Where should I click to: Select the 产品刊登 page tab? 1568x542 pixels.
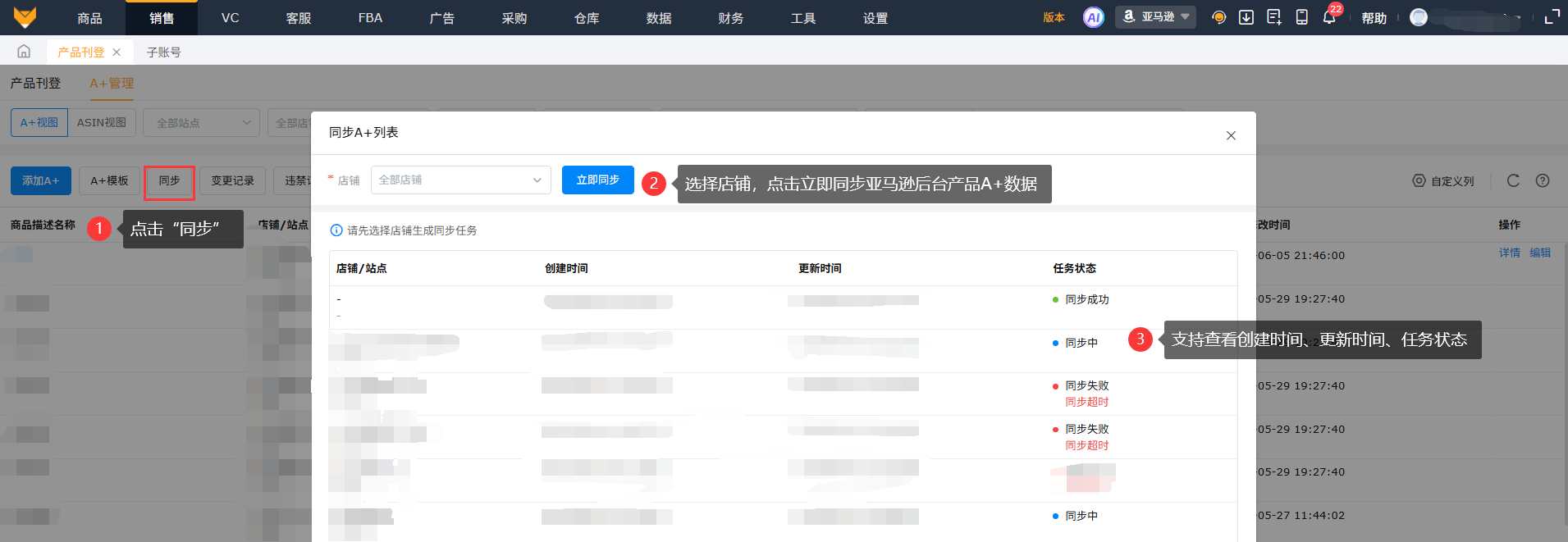coord(81,52)
